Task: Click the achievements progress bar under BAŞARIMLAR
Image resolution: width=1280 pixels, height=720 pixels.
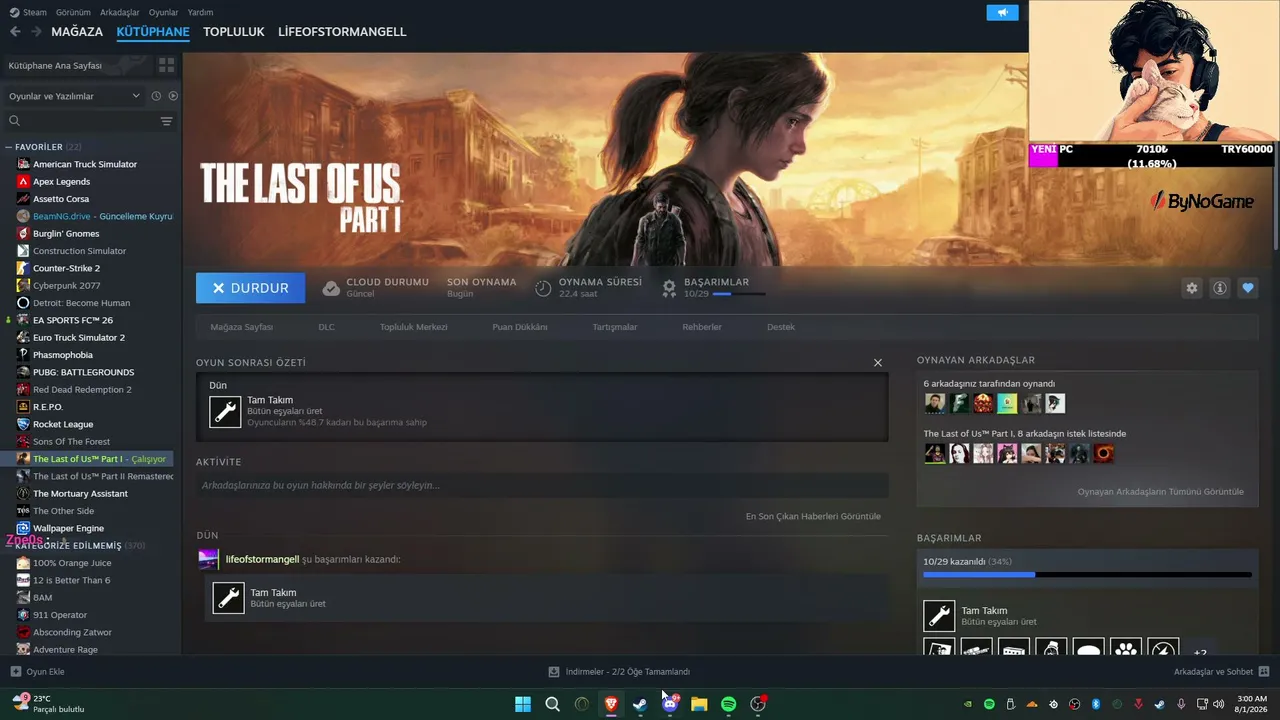Action: tap(1087, 575)
